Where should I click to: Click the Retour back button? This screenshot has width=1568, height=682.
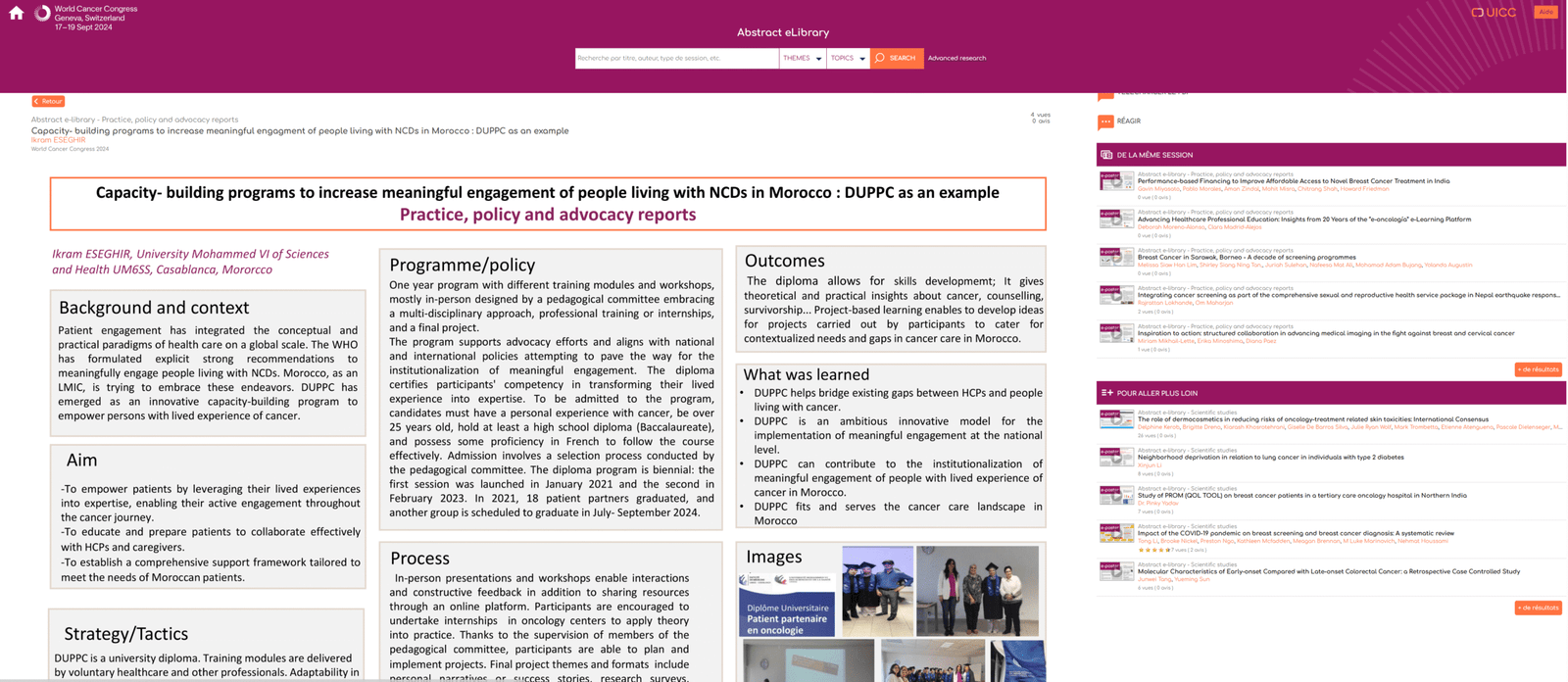click(48, 101)
